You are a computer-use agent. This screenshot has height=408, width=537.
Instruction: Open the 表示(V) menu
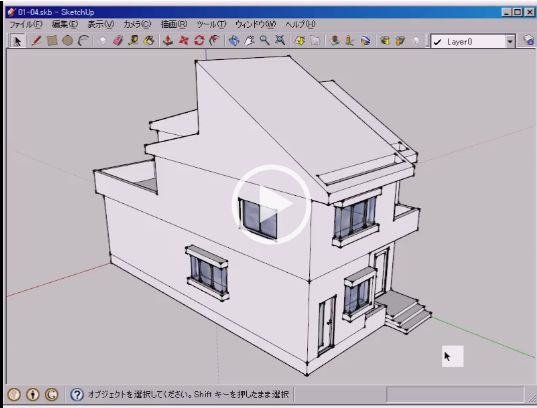101,24
